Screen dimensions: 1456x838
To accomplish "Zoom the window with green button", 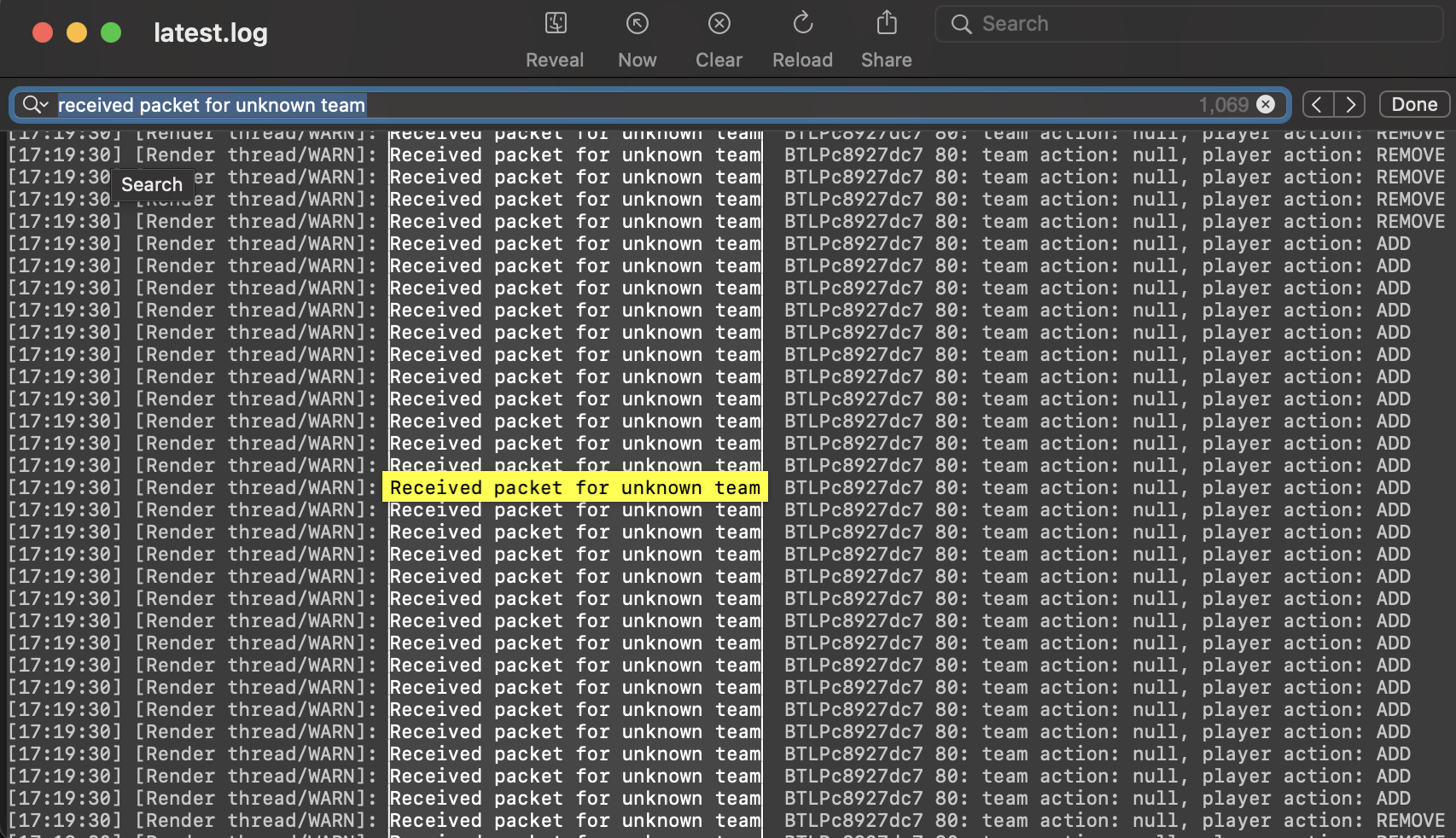I will [x=111, y=32].
